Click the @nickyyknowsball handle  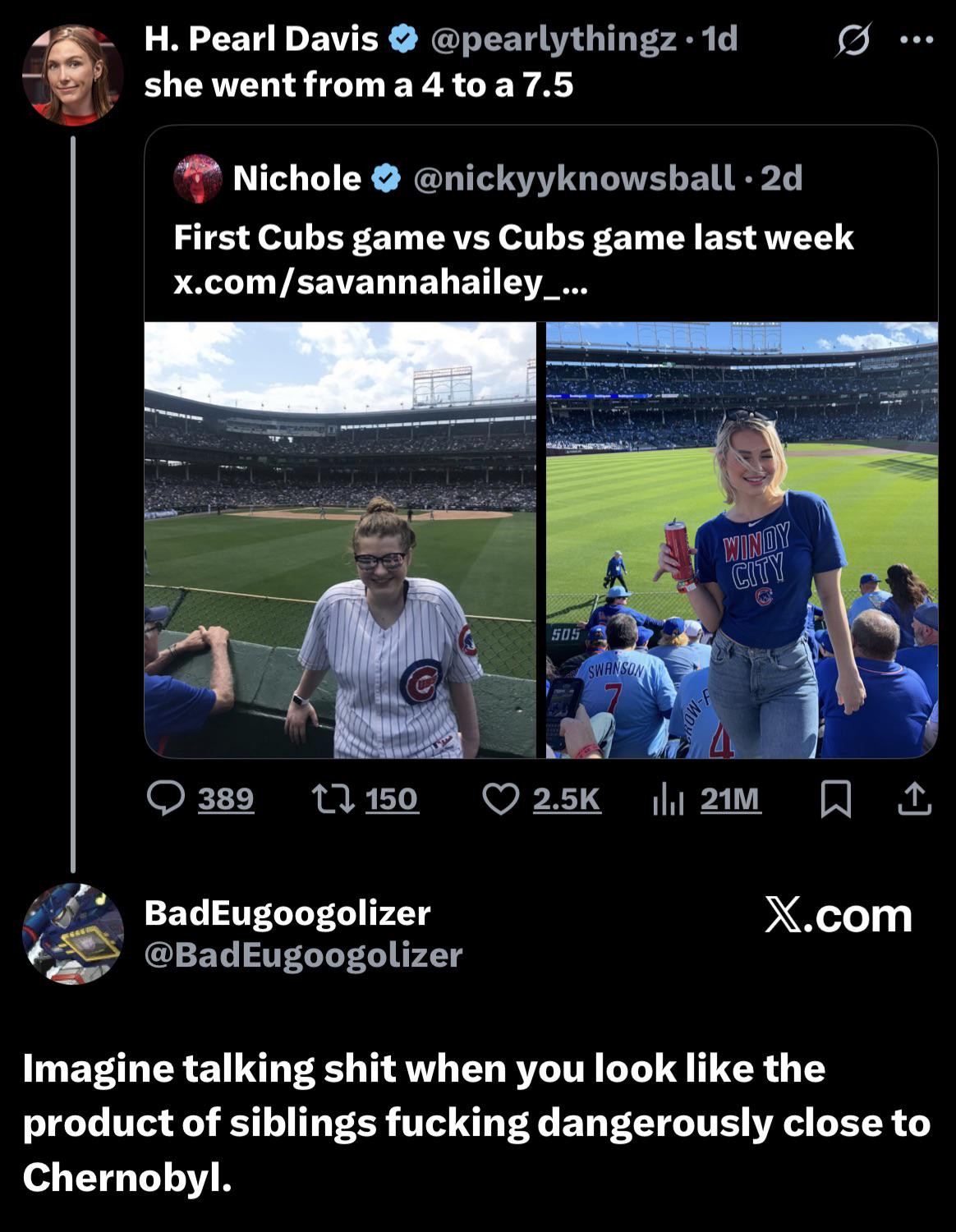pyautogui.click(x=573, y=178)
